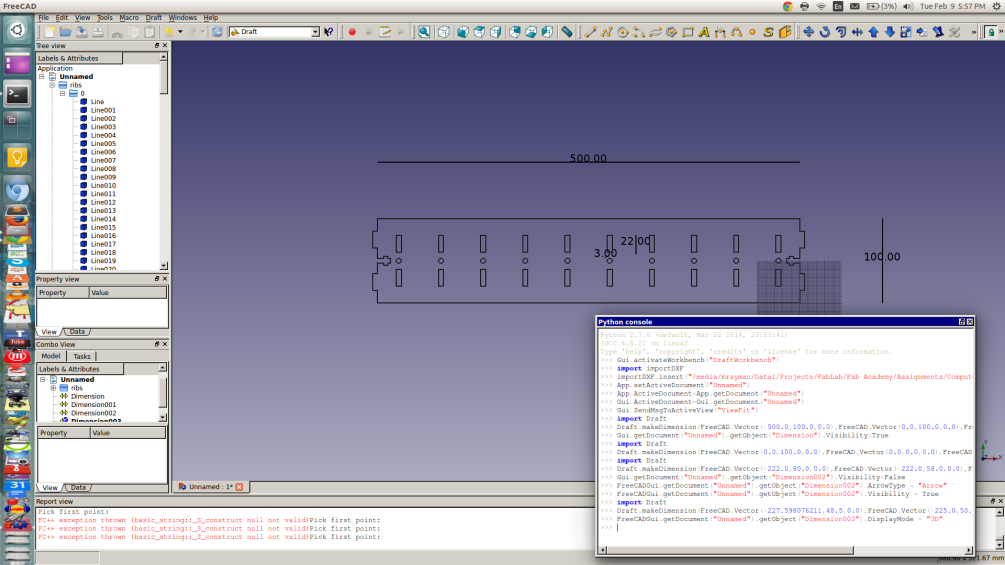Screen dimensions: 1005x565
Task: Select the Draft Rectangle tool
Action: coord(688,32)
